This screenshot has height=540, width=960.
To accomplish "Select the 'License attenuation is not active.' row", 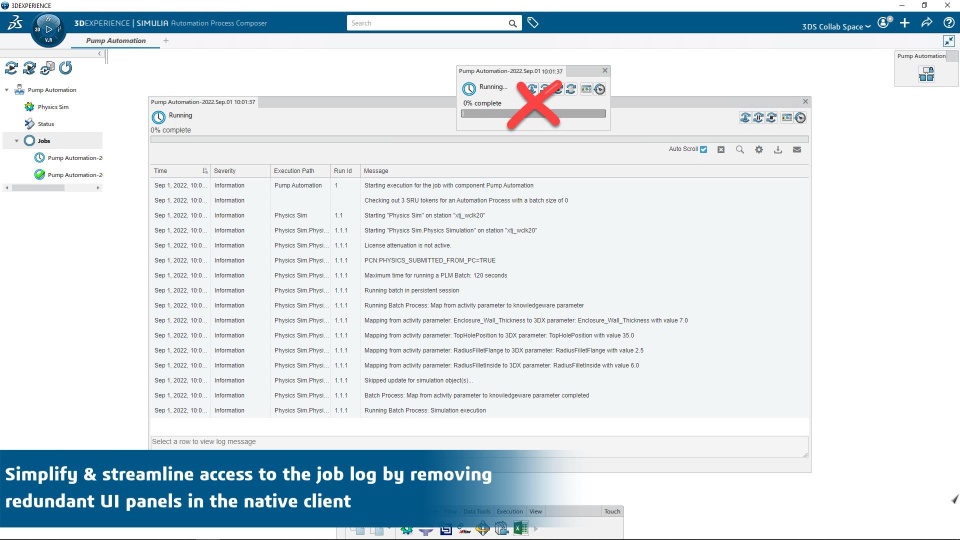I will (479, 246).
